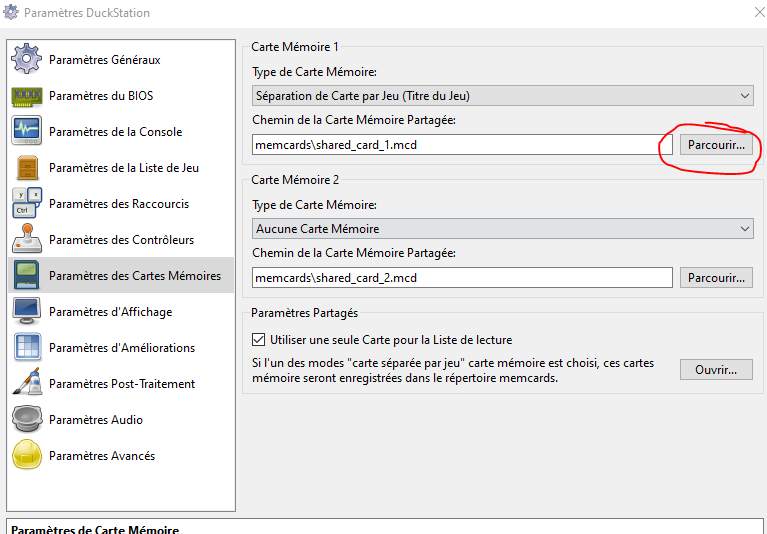Select the Post-Traitement paintbrush icon
Viewport: 767px width, 534px height.
point(27,384)
